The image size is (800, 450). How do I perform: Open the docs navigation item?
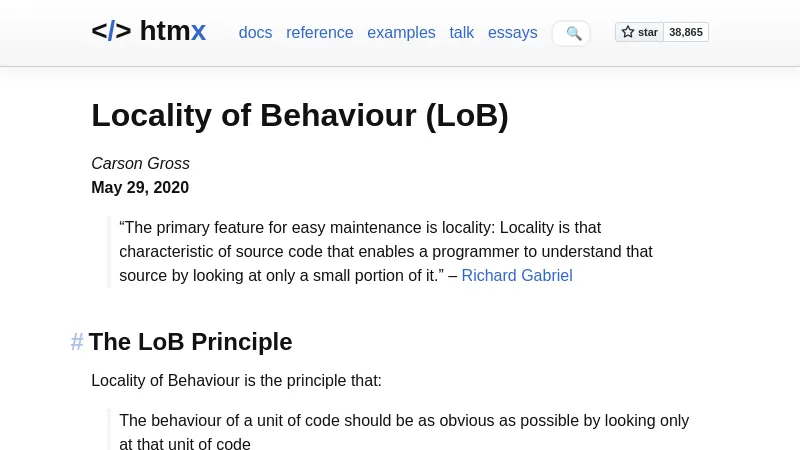click(x=255, y=33)
